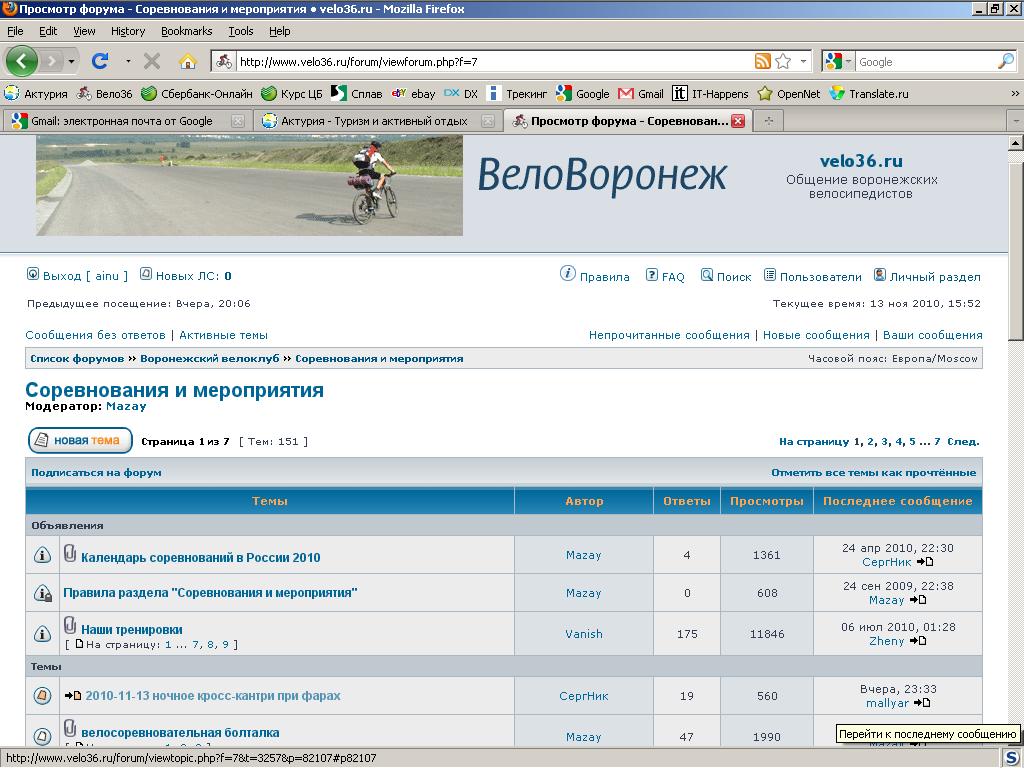1024x768 pixels.
Task: Click the RSS feed icon in address bar
Action: (763, 61)
